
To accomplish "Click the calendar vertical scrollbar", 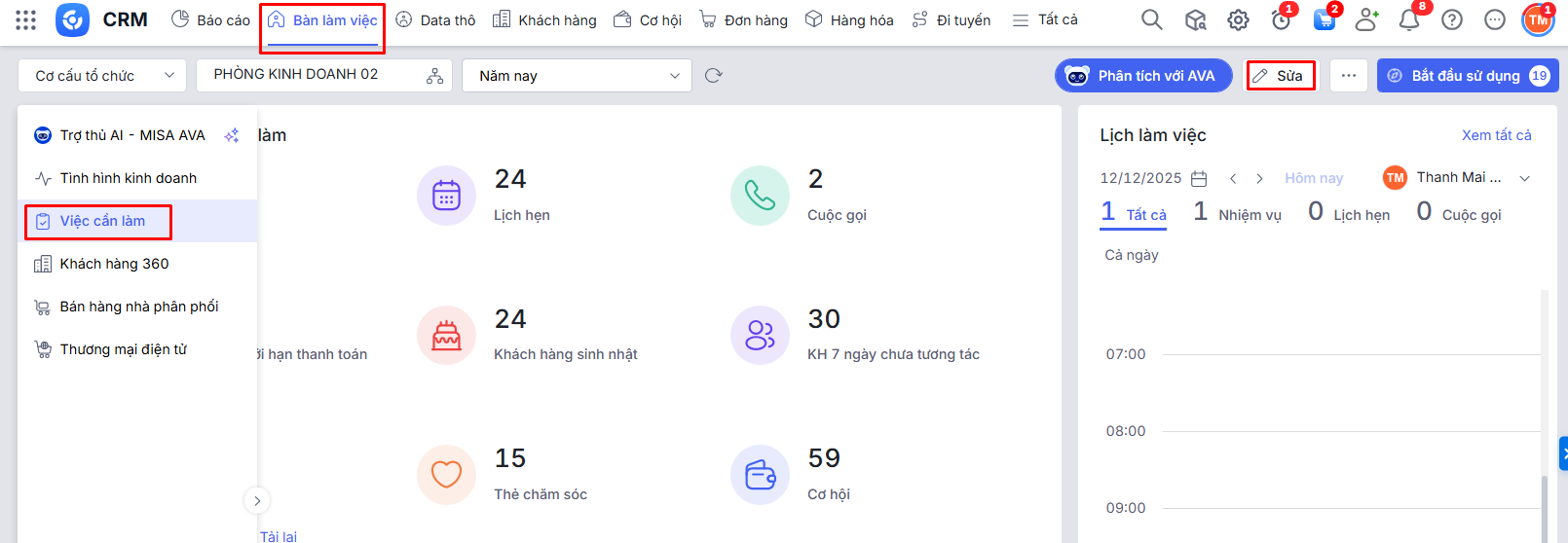I will 1543,504.
